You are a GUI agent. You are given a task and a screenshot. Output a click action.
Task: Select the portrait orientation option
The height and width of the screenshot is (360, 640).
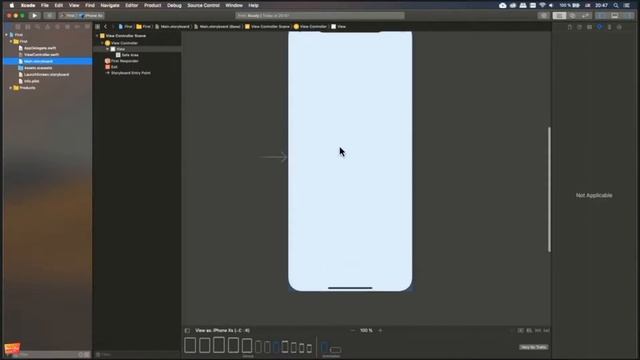pyautogui.click(x=324, y=347)
